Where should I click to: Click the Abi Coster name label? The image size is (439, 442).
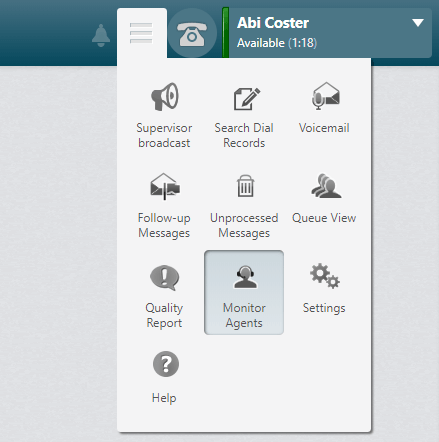pyautogui.click(x=273, y=23)
